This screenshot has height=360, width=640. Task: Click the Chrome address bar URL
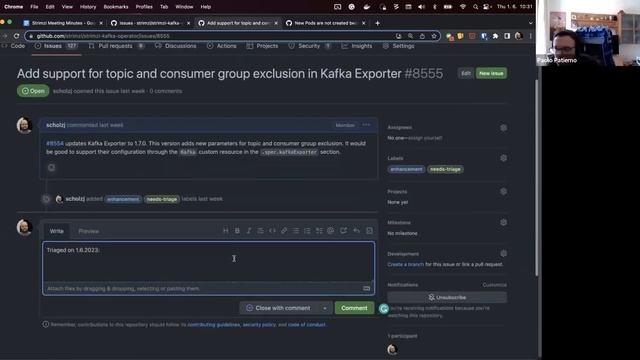click(103, 36)
